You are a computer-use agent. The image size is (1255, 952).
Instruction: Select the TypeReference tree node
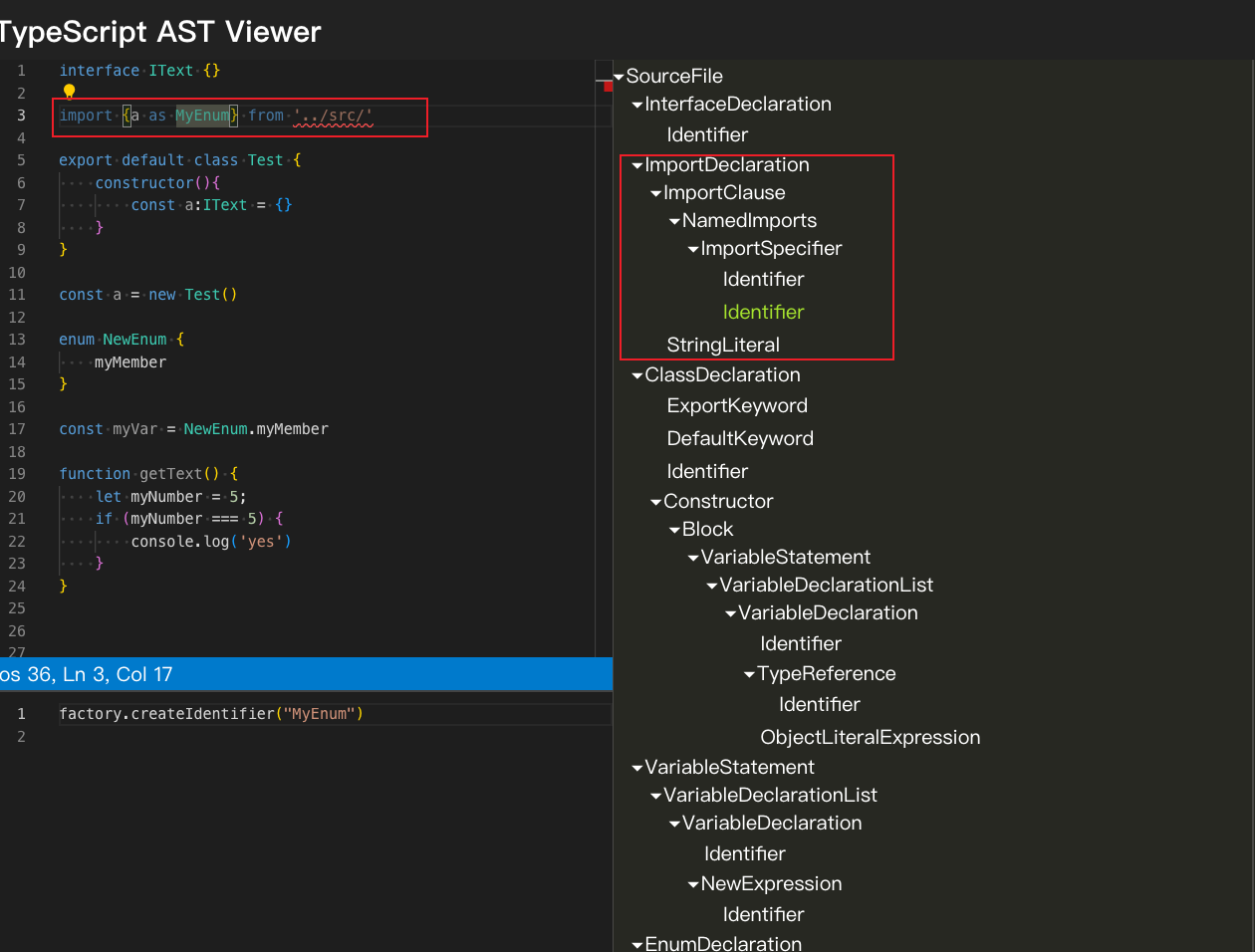(x=826, y=673)
